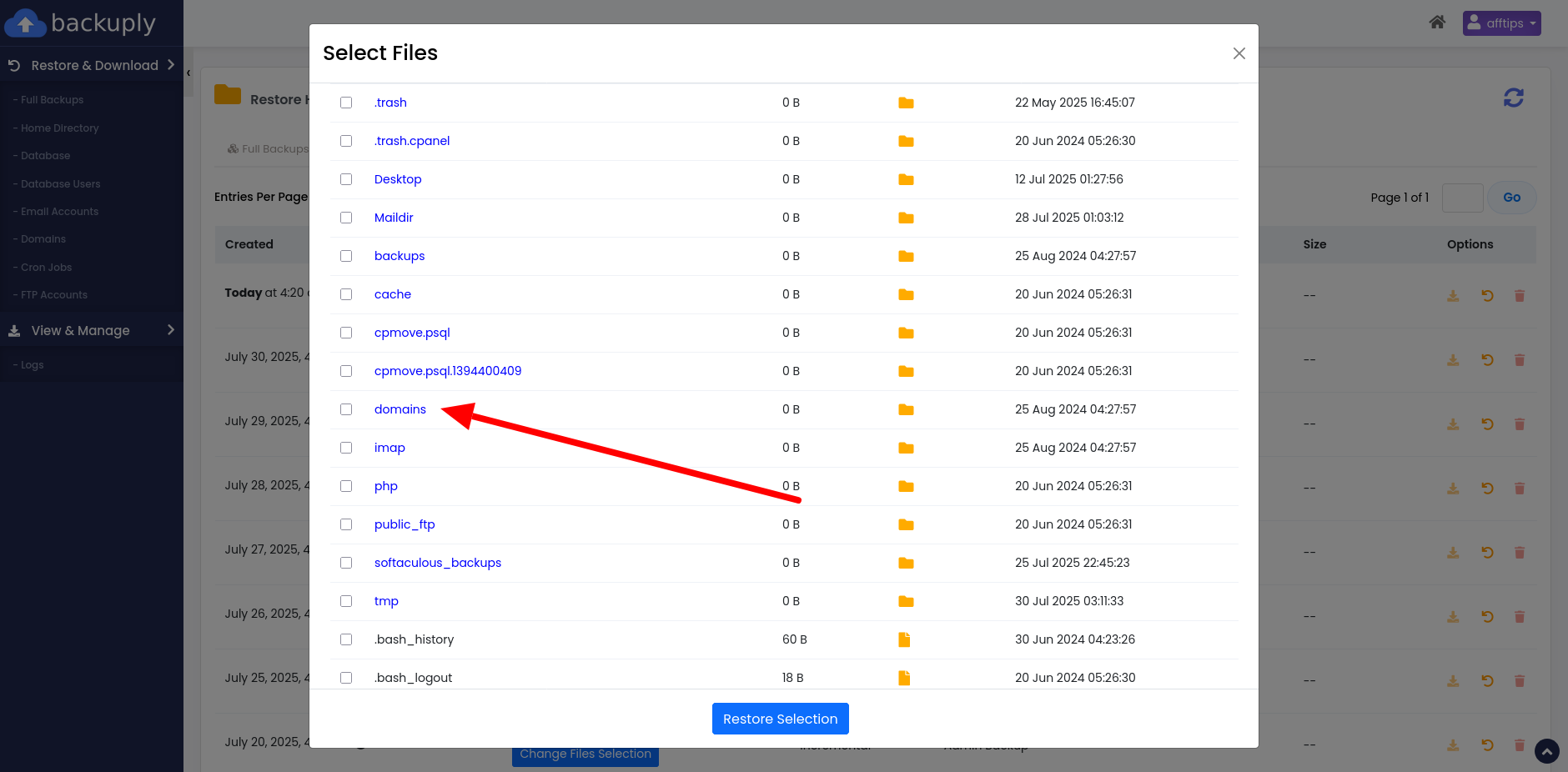Open the domains folder link
The height and width of the screenshot is (772, 1568).
(400, 409)
